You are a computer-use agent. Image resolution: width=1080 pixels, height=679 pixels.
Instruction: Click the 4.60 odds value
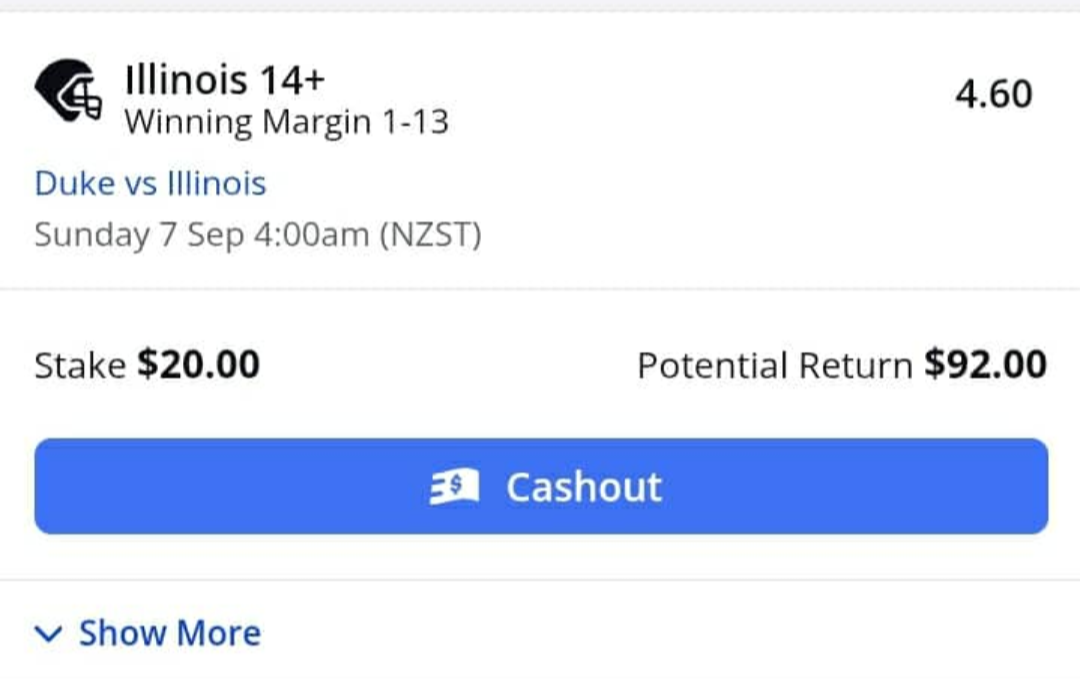pyautogui.click(x=993, y=94)
